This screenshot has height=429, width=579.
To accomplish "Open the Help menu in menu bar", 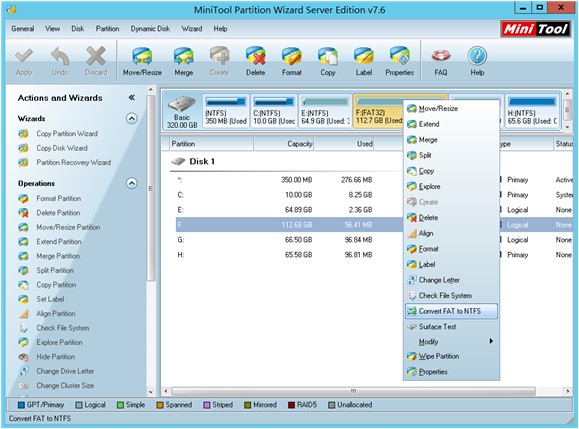I will click(220, 28).
